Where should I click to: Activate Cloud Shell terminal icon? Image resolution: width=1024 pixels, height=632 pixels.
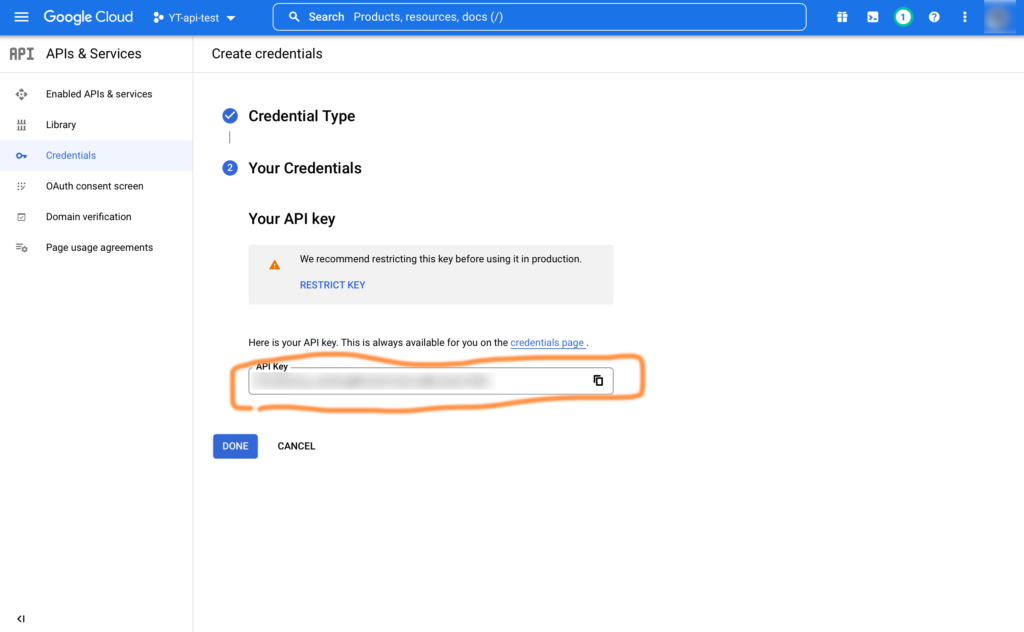(872, 17)
